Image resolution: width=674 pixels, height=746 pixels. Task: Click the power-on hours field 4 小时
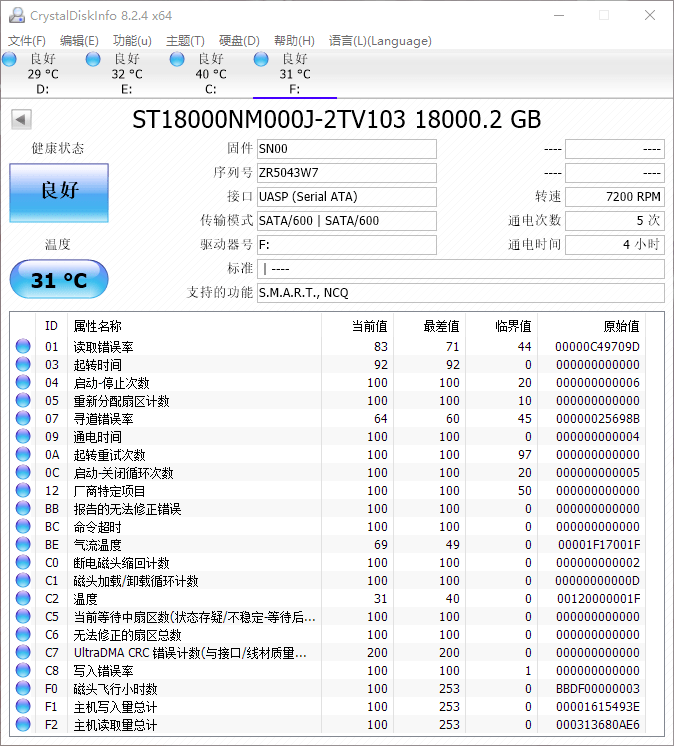[x=615, y=245]
